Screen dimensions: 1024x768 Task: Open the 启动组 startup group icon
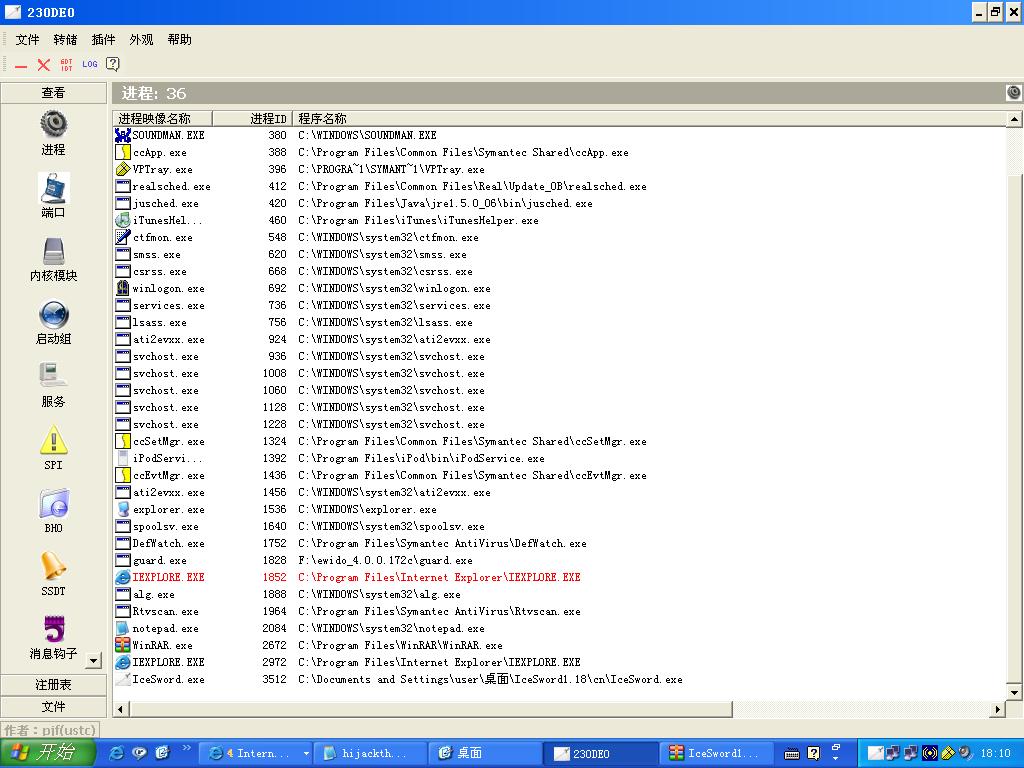pyautogui.click(x=53, y=314)
